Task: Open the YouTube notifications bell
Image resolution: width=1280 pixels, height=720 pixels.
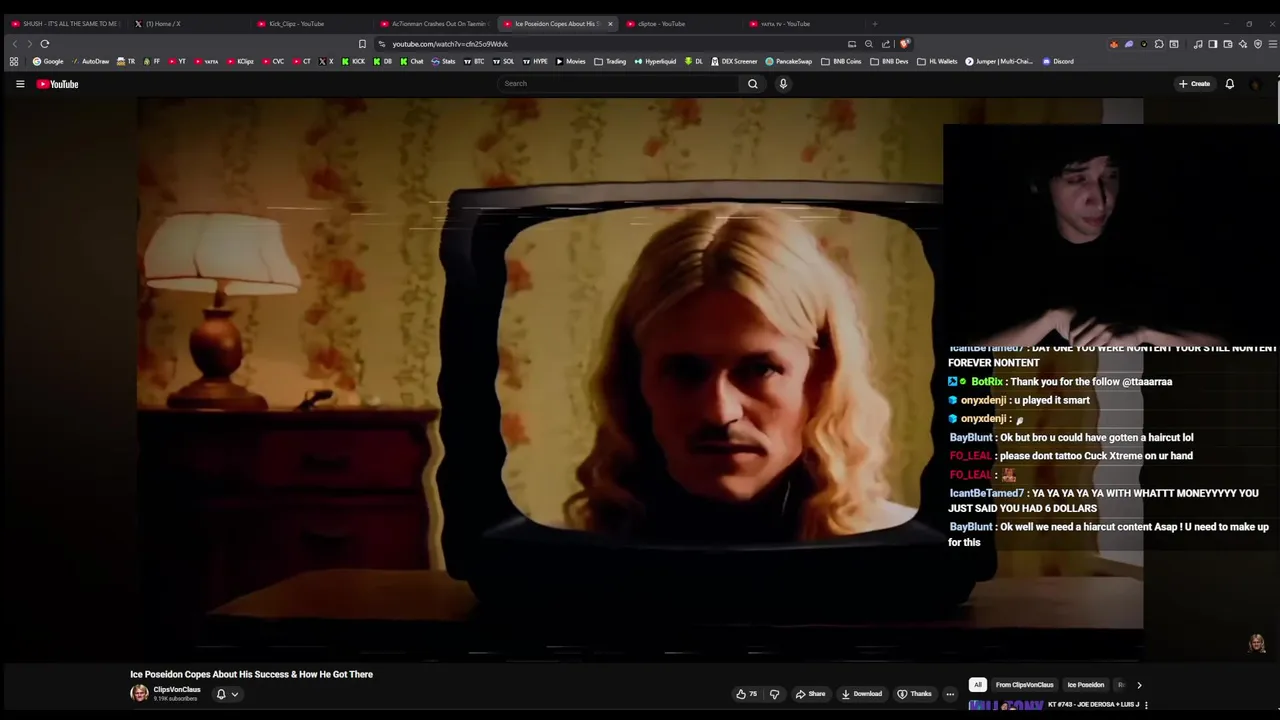Action: click(x=1230, y=84)
